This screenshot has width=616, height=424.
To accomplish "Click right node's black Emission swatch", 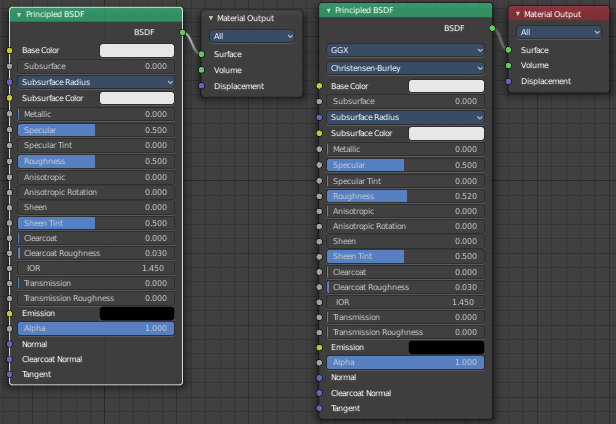I will point(446,347).
